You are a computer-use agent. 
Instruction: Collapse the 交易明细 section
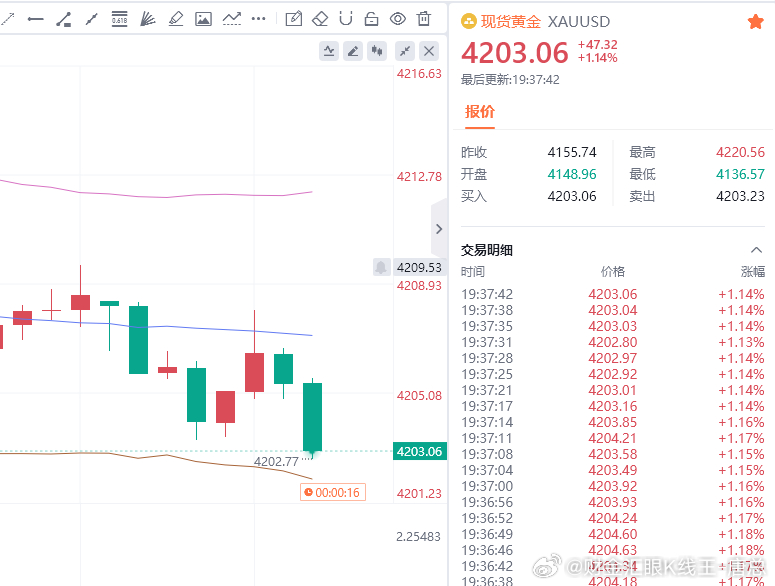pyautogui.click(x=756, y=250)
